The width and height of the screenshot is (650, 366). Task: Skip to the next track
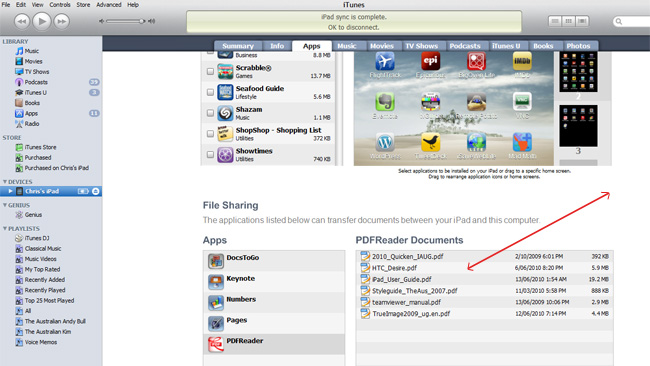[x=61, y=21]
